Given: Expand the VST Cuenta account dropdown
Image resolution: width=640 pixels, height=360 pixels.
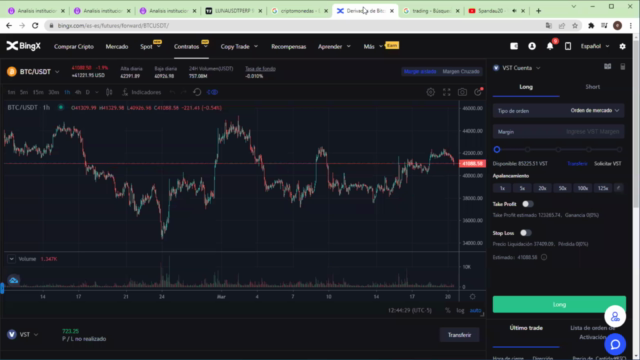Looking at the screenshot, I should 538,68.
